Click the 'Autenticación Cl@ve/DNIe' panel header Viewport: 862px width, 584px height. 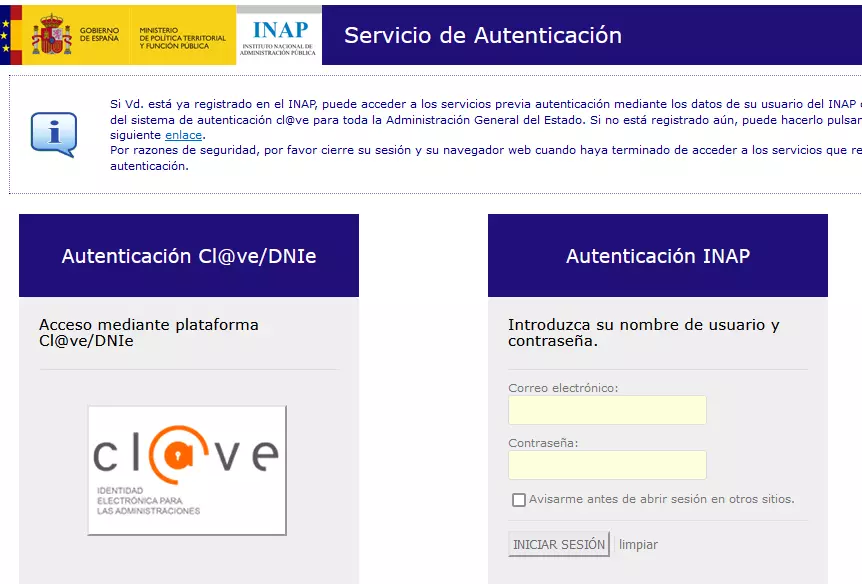(189, 256)
